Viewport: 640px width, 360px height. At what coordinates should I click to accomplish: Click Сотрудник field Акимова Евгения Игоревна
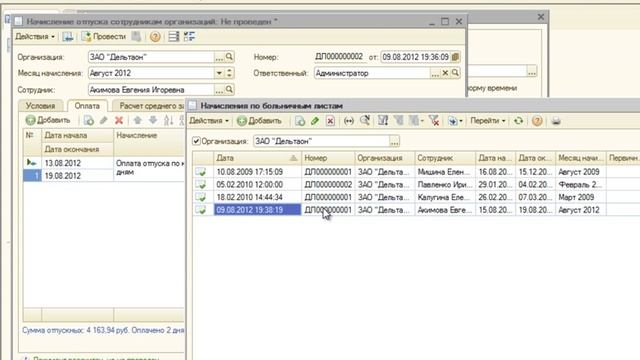151,89
